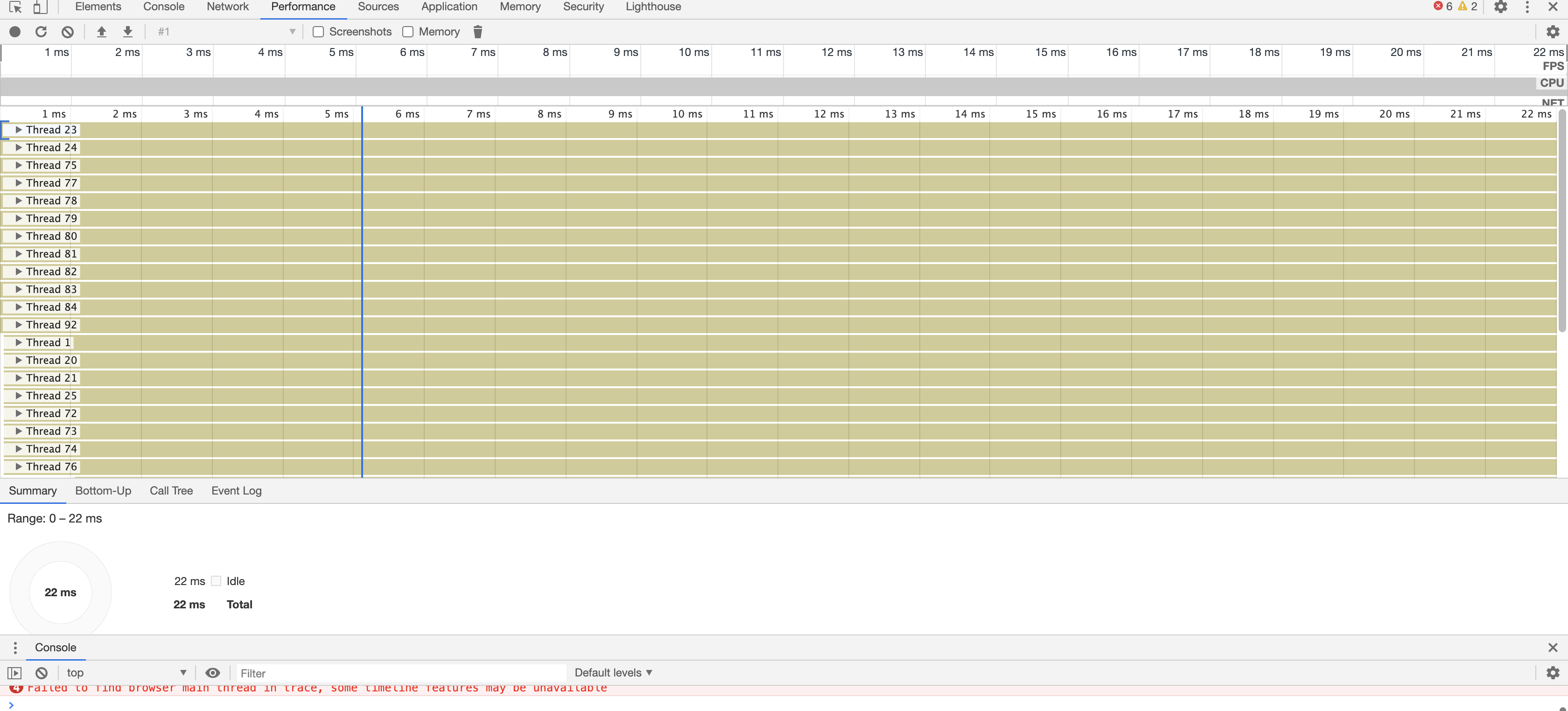Click the upload profile icon
Screen dimensions: 1568x711
pos(100,32)
